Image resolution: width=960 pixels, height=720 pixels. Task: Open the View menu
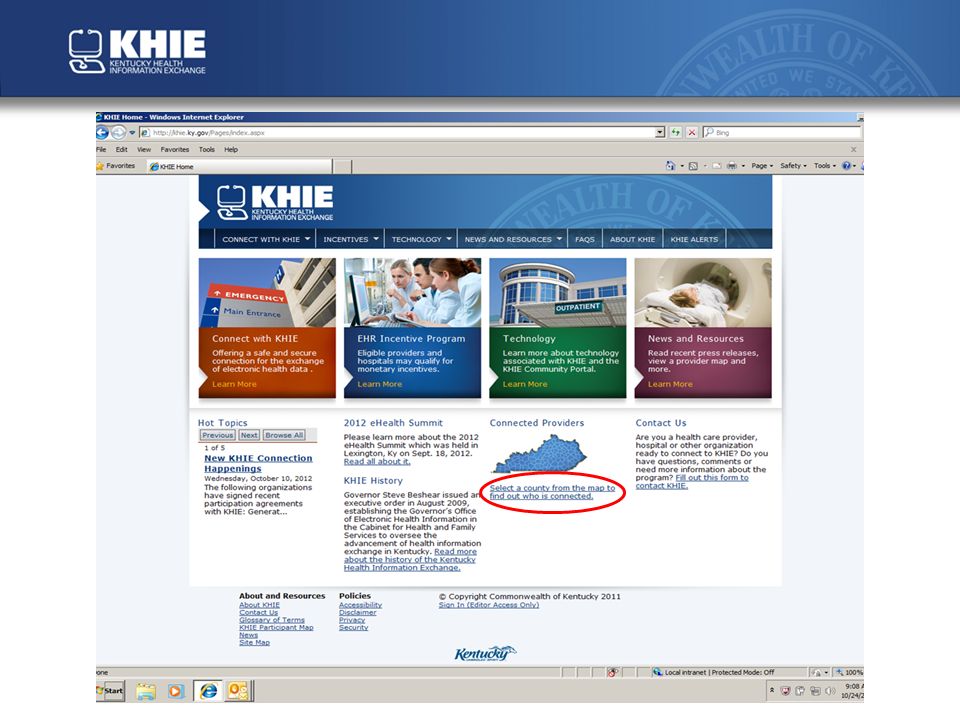[144, 149]
